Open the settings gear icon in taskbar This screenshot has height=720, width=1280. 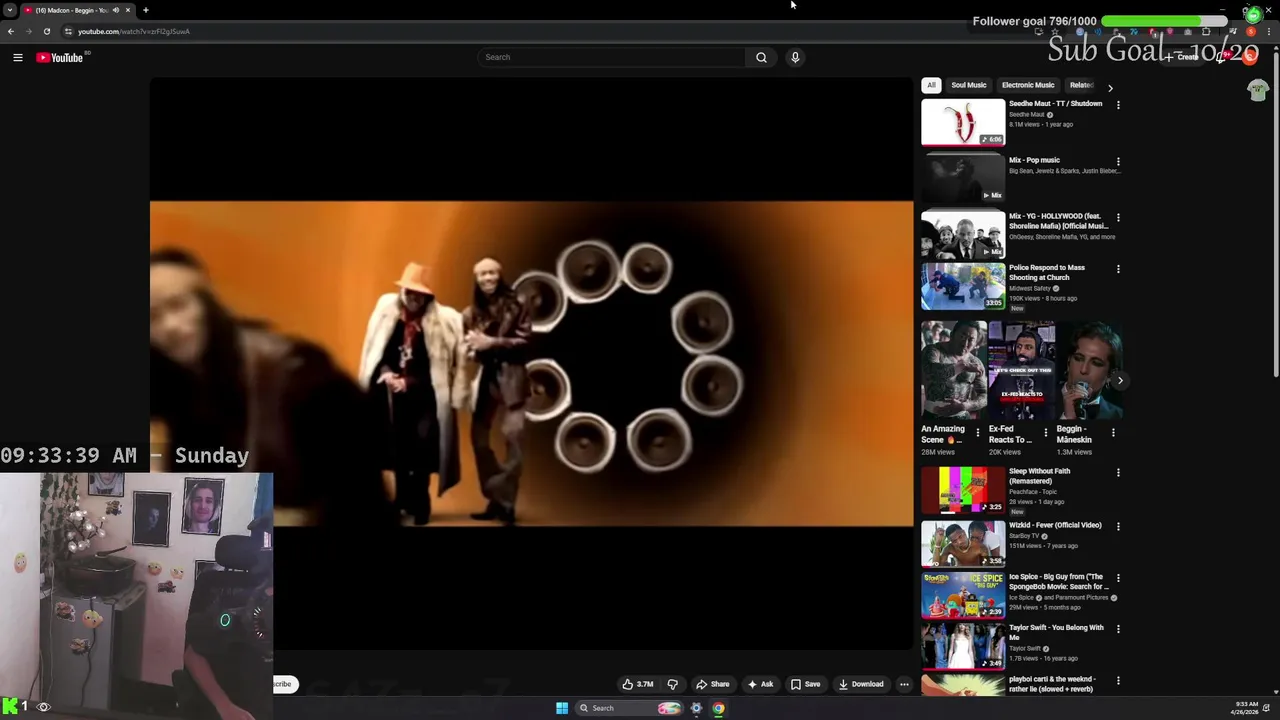point(696,708)
